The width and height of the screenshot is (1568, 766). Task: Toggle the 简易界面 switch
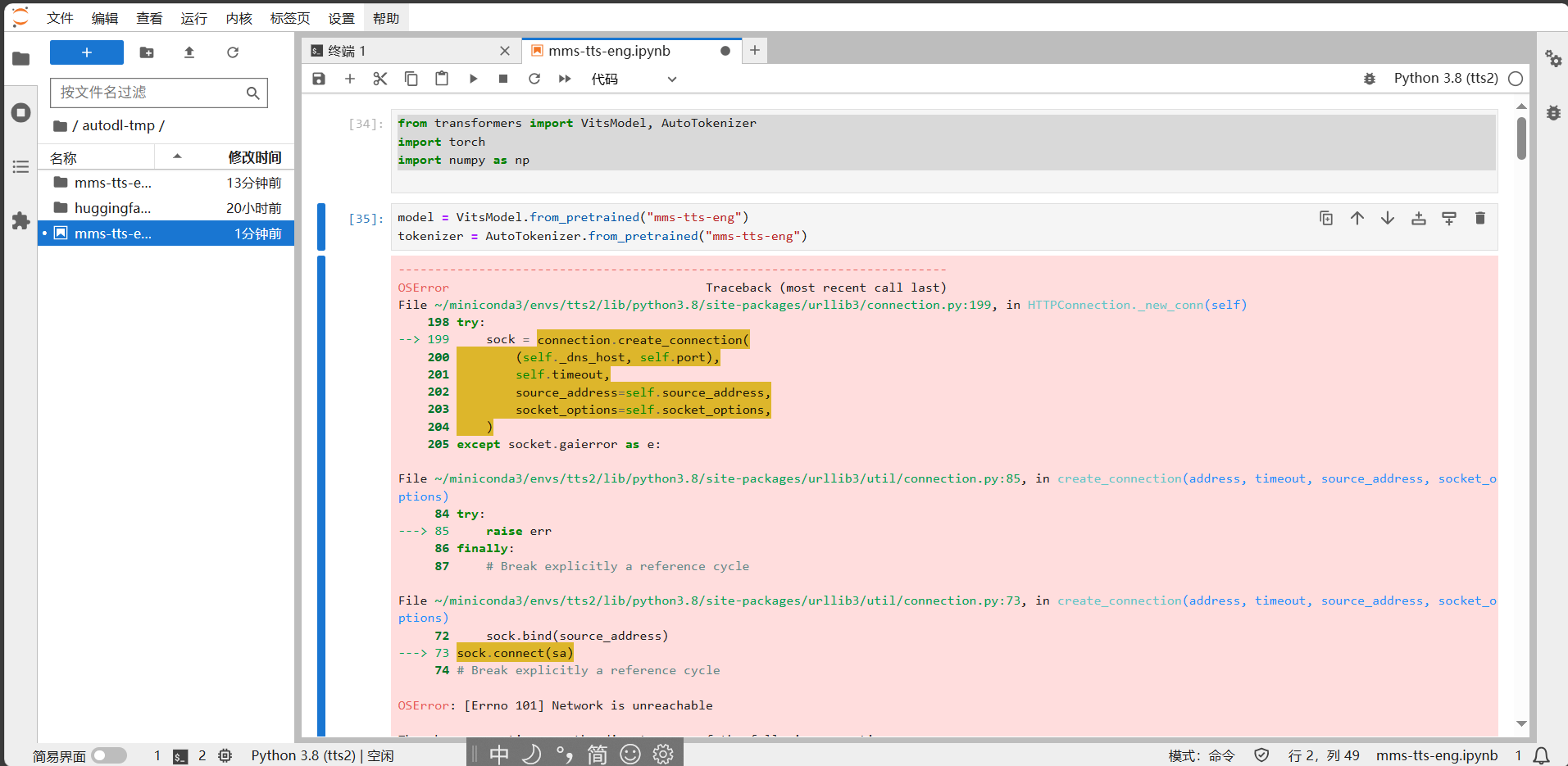pos(109,755)
